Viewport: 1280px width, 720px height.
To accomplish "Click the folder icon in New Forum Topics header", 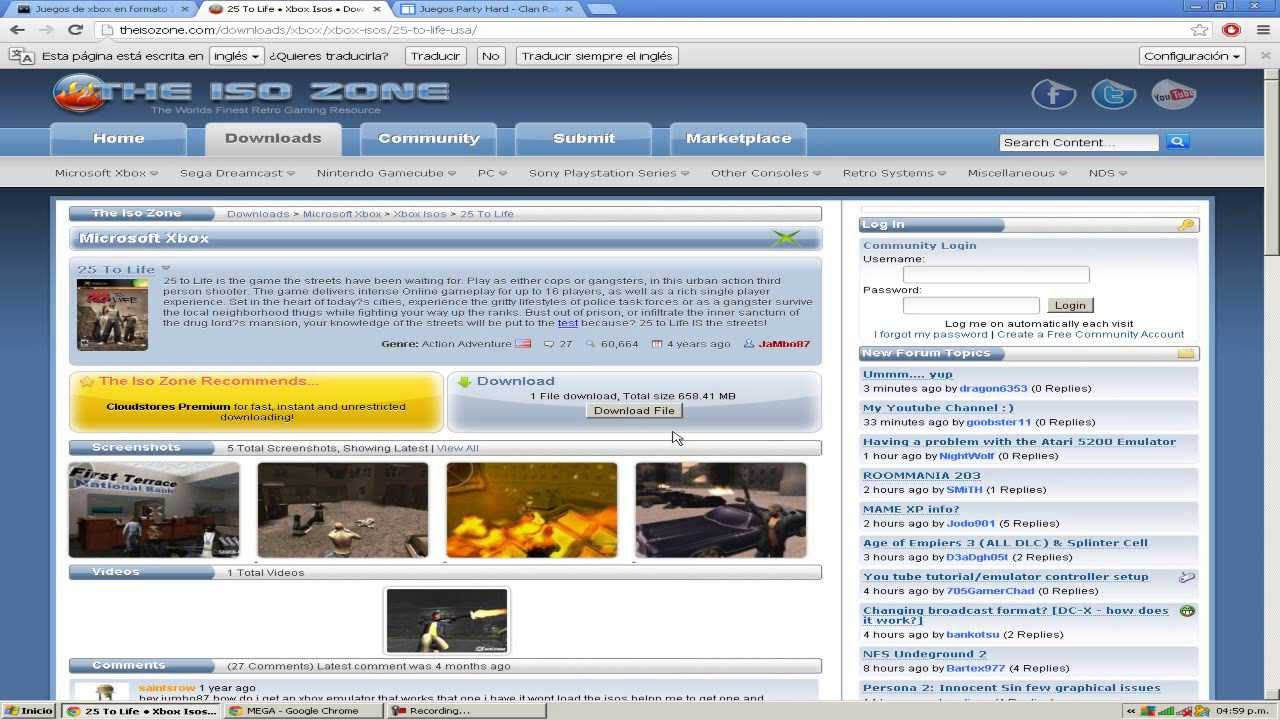I will point(1186,353).
